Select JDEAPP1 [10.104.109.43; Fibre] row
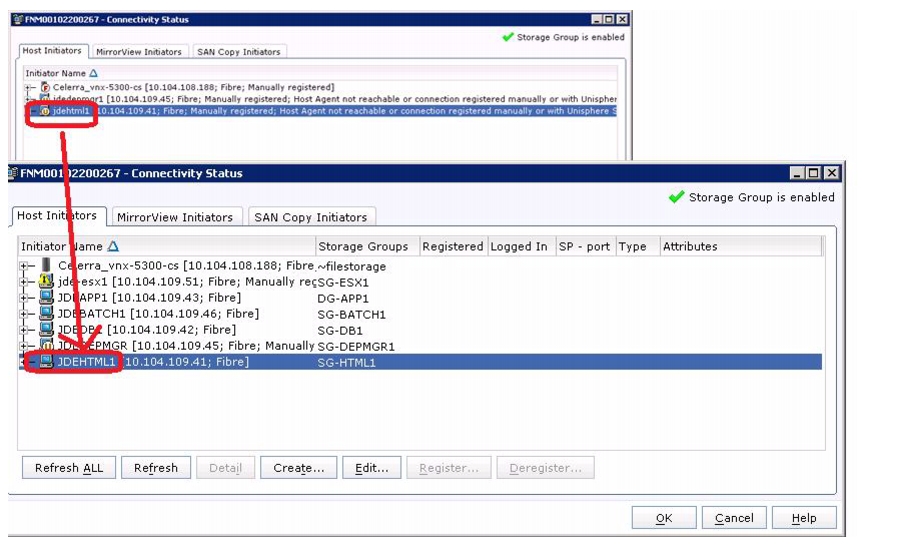 149,298
